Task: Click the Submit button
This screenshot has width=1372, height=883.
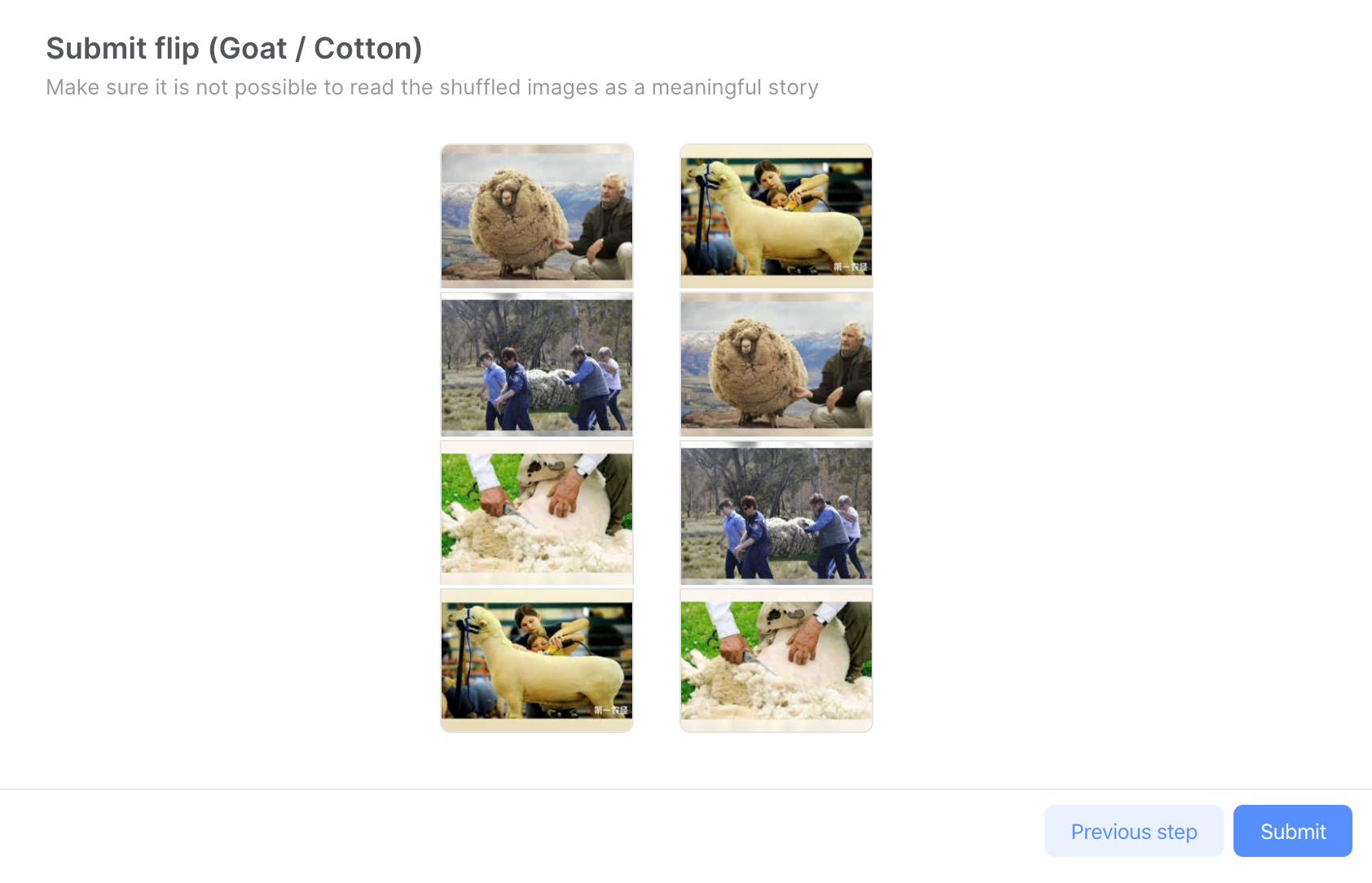Action: (1292, 831)
